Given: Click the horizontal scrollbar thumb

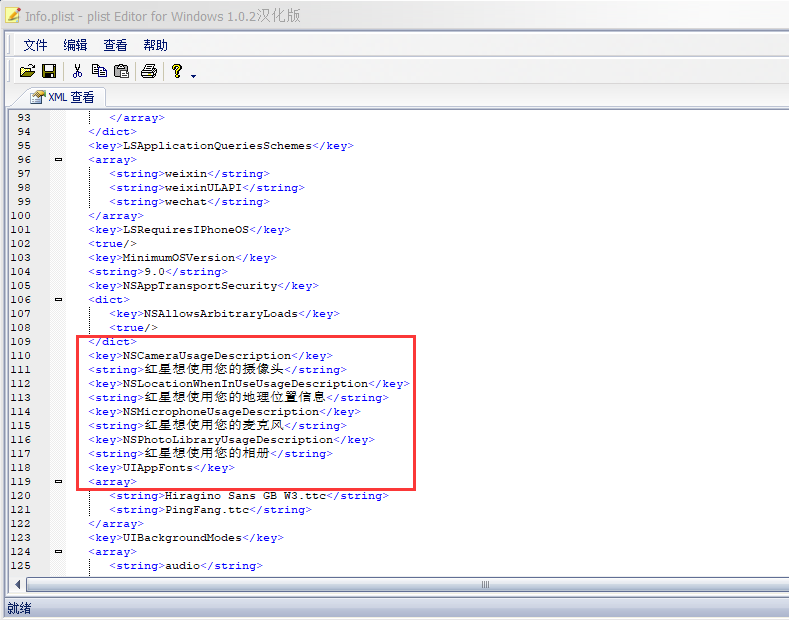Looking at the screenshot, I should (x=408, y=584).
